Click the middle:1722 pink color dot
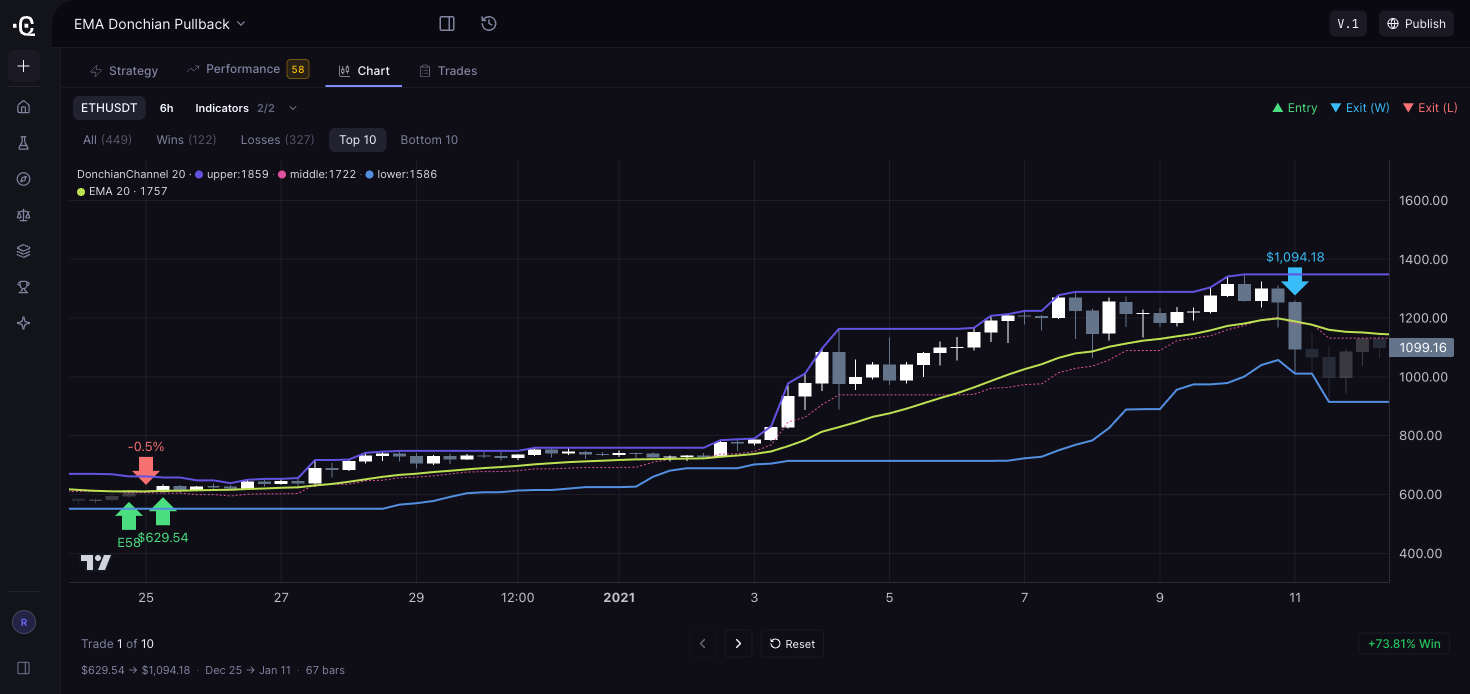The width and height of the screenshot is (1470, 694). (282, 174)
